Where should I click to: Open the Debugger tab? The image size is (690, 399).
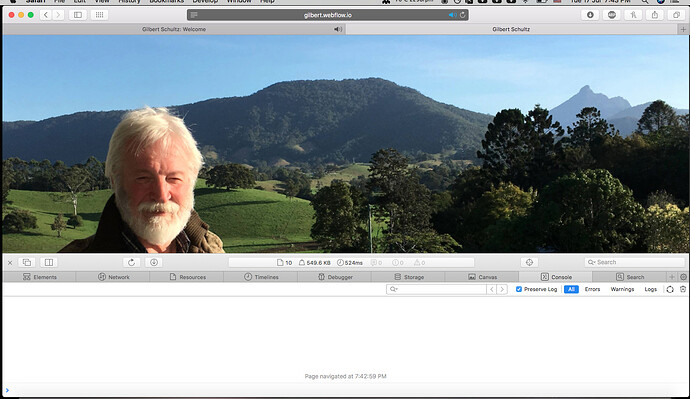335,277
